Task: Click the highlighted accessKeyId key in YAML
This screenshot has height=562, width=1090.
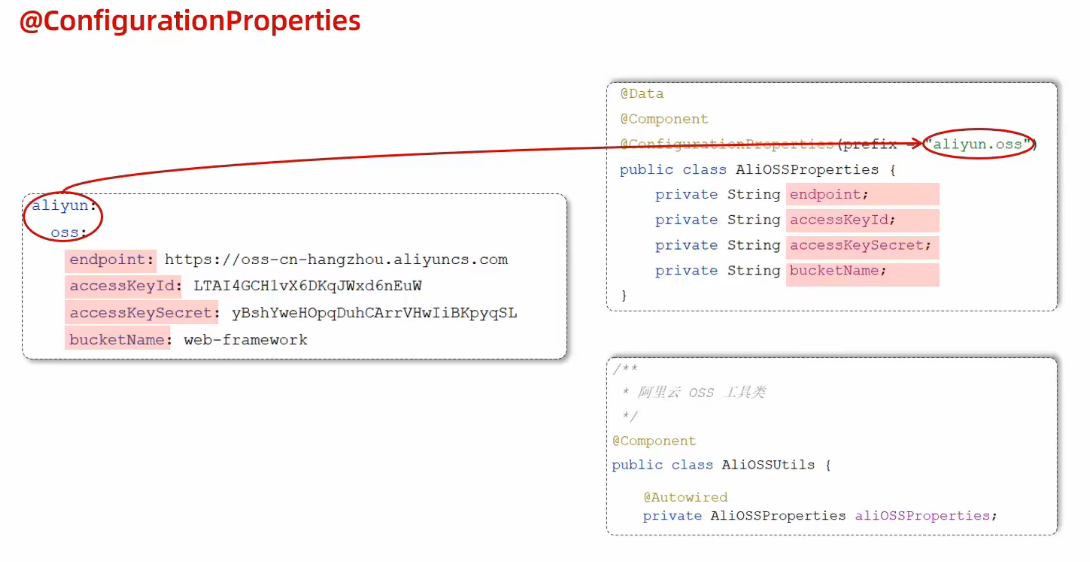Action: click(x=125, y=286)
